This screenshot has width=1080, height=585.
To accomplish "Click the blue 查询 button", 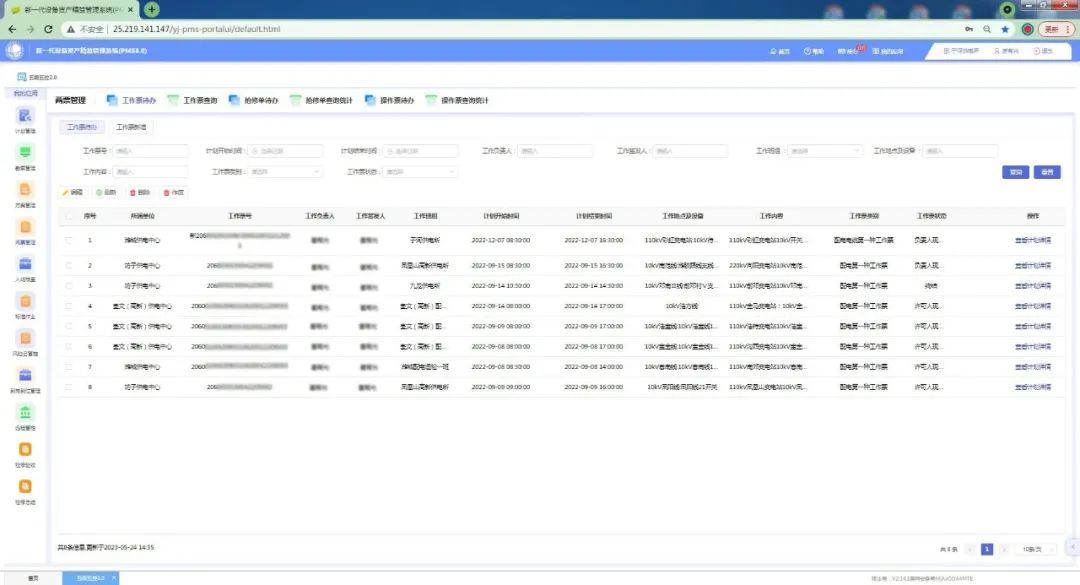I will click(1015, 172).
